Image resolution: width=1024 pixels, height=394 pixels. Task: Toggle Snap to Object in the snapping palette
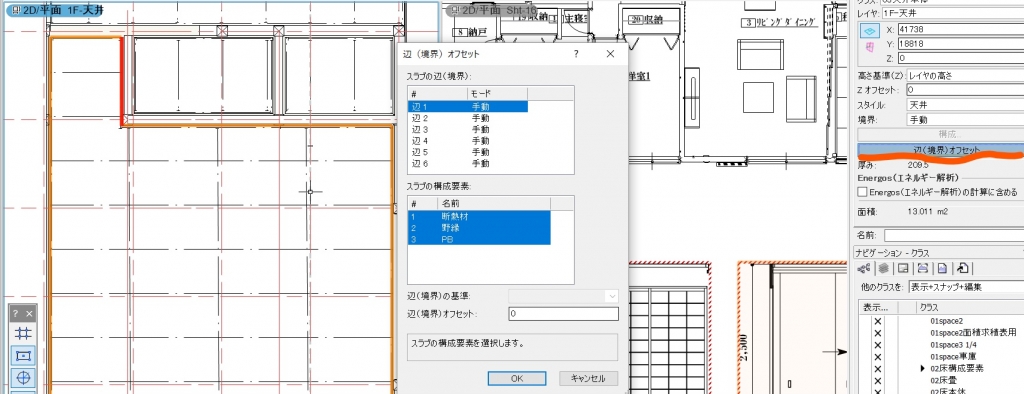23,355
